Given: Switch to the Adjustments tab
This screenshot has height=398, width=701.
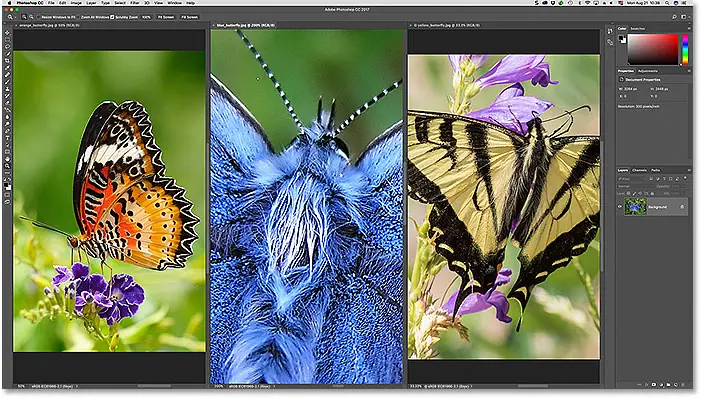Looking at the screenshot, I should [648, 71].
